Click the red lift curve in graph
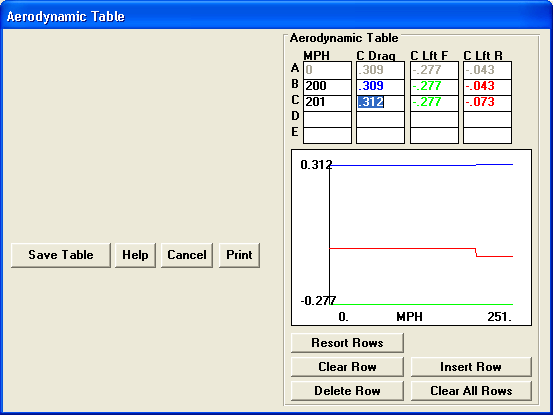The image size is (553, 415). click(402, 249)
